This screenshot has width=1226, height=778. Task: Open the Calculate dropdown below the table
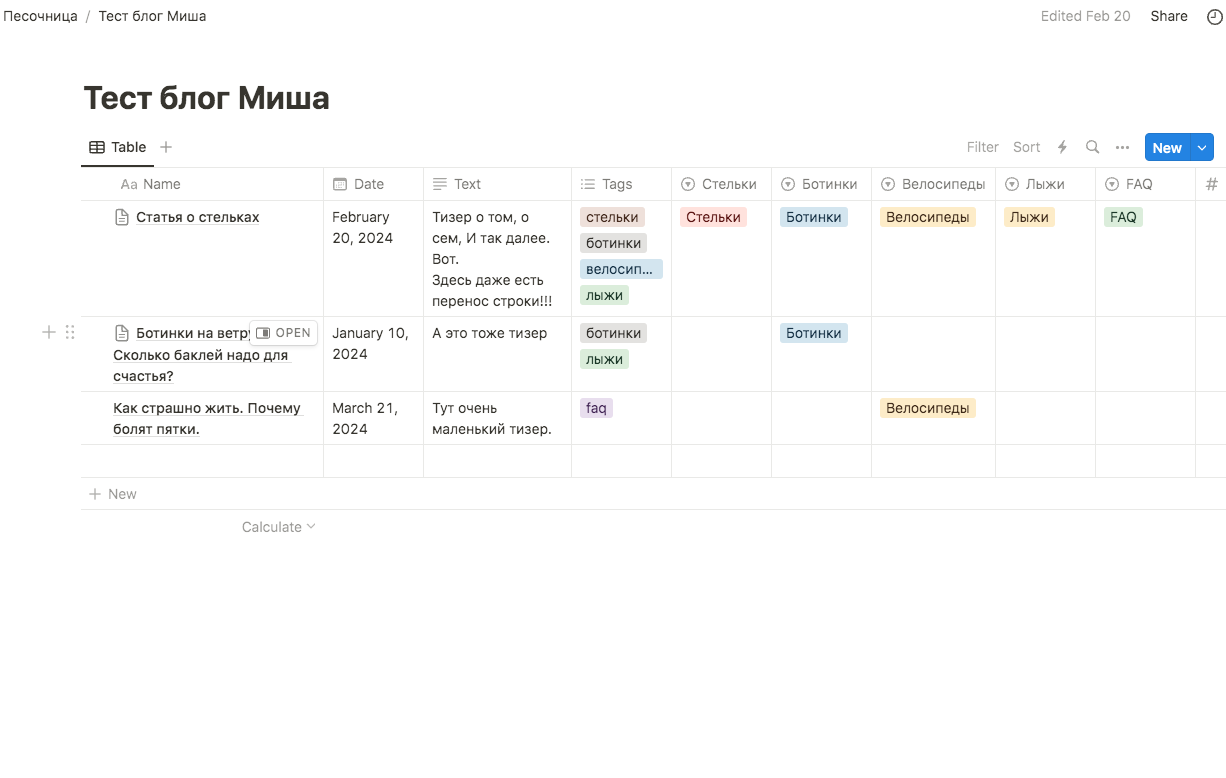[278, 527]
